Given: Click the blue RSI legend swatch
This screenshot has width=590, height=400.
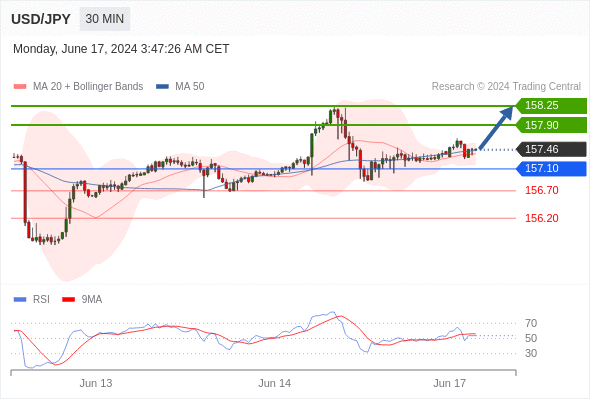Looking at the screenshot, I should click(20, 300).
